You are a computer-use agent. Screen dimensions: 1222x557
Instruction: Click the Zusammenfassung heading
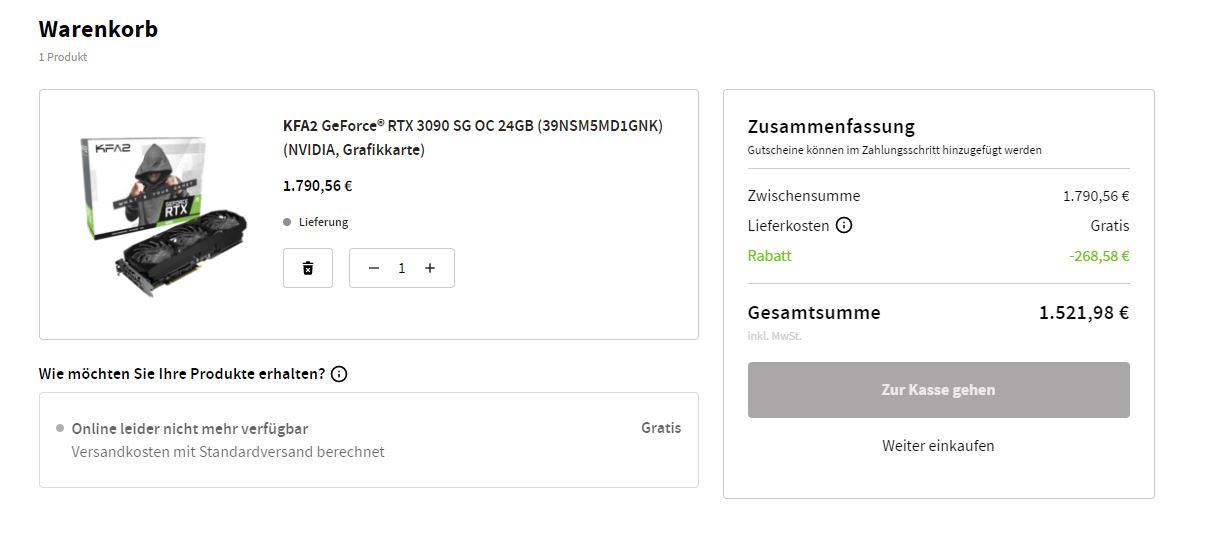[831, 126]
